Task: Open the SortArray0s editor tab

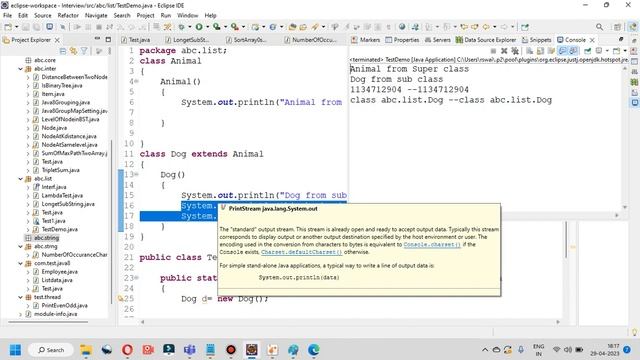Action: coord(246,40)
